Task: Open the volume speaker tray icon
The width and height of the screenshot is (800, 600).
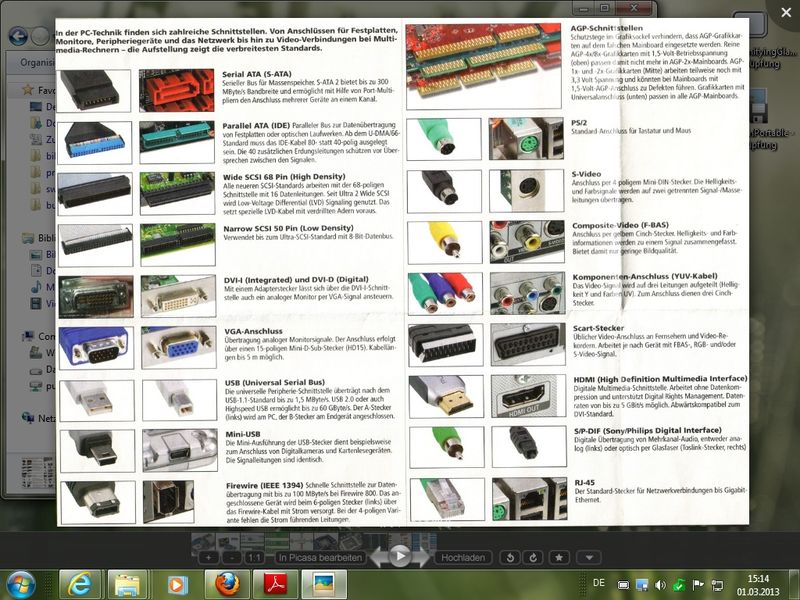Action: coord(660,585)
